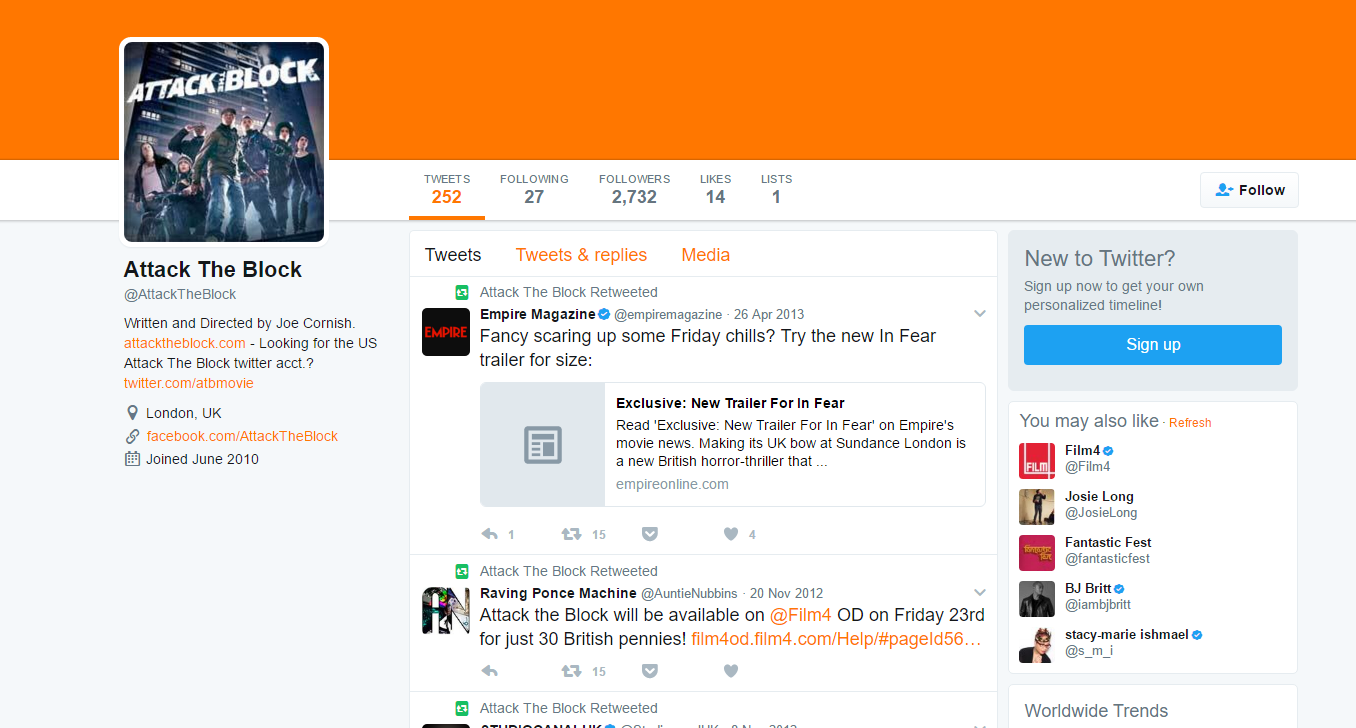Select the Tweets timeline tab
Viewport: 1356px width, 728px height.
point(453,255)
